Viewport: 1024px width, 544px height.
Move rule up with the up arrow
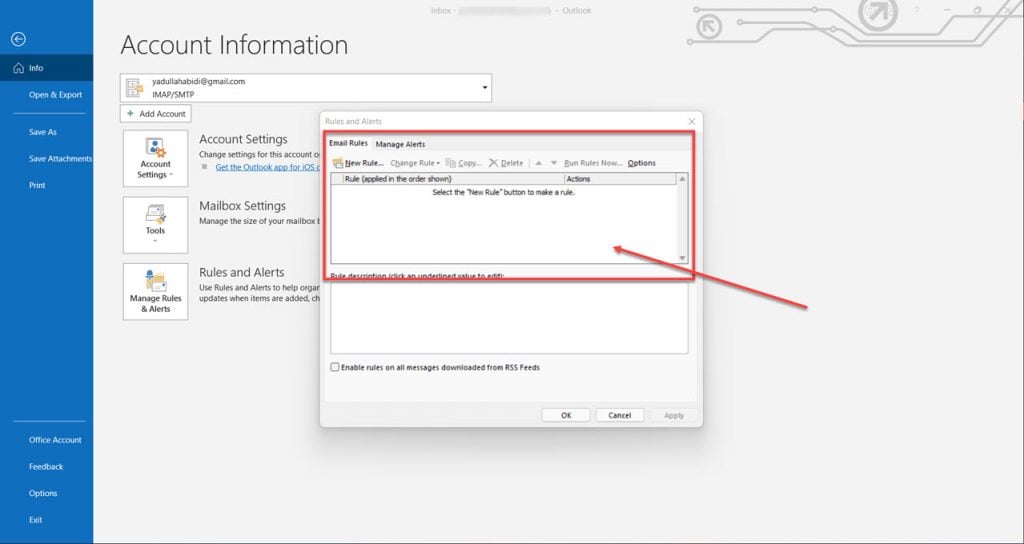tap(539, 163)
